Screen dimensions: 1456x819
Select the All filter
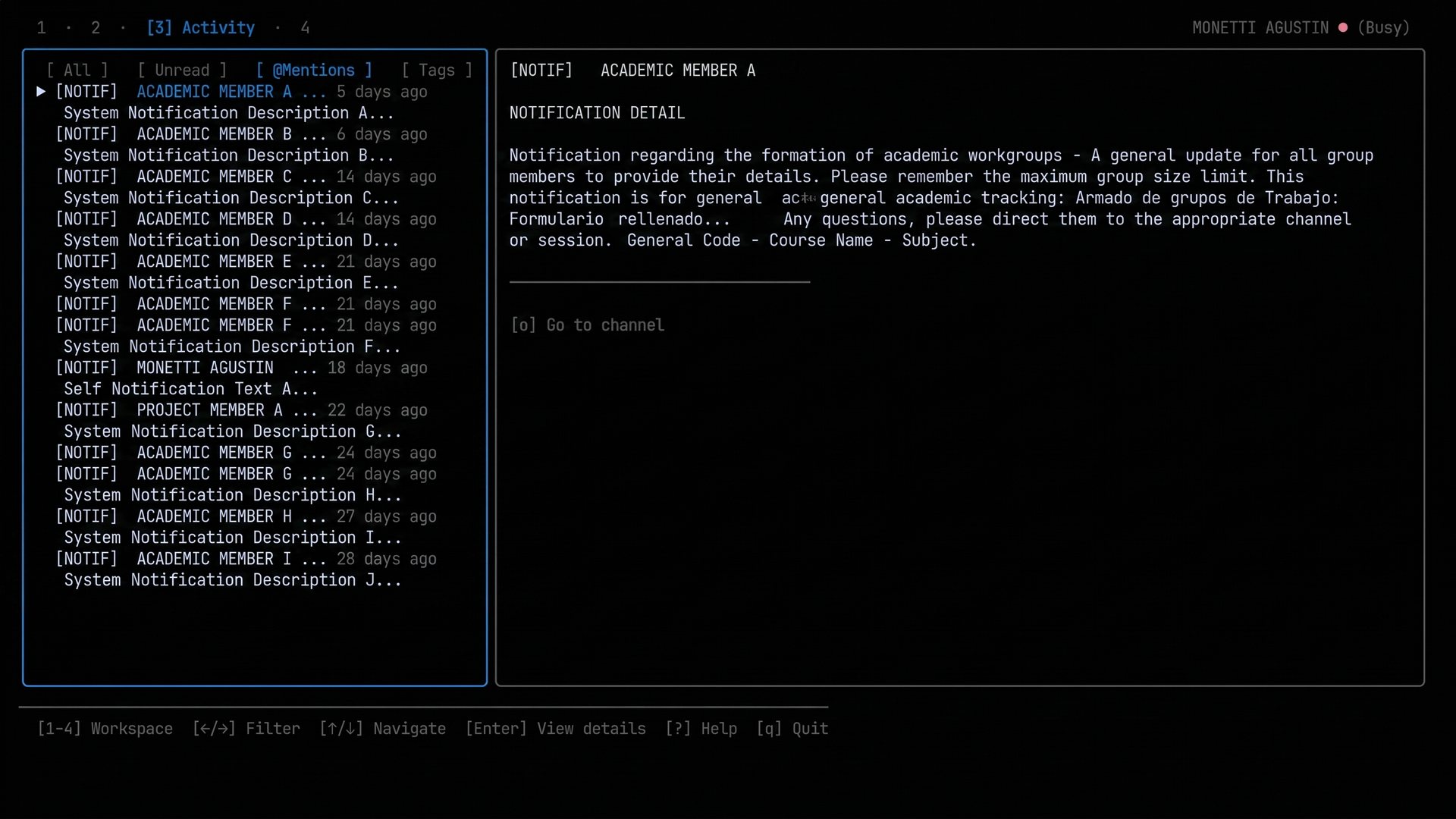click(77, 71)
